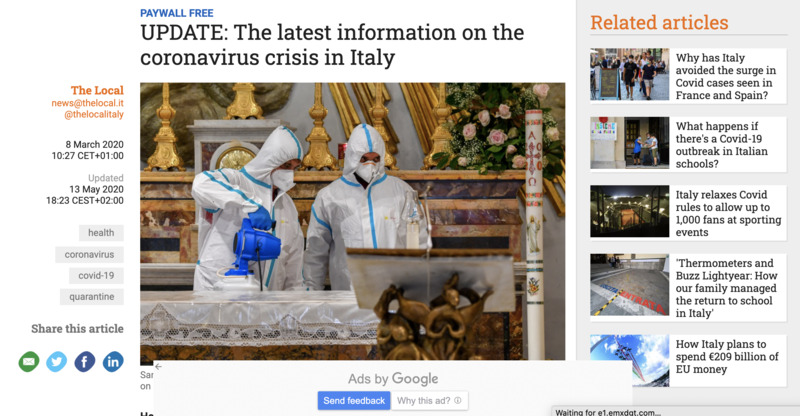Viewport: 800px width, 416px height.
Task: Open article about Italy avoiding Covid surge
Action: tap(726, 77)
